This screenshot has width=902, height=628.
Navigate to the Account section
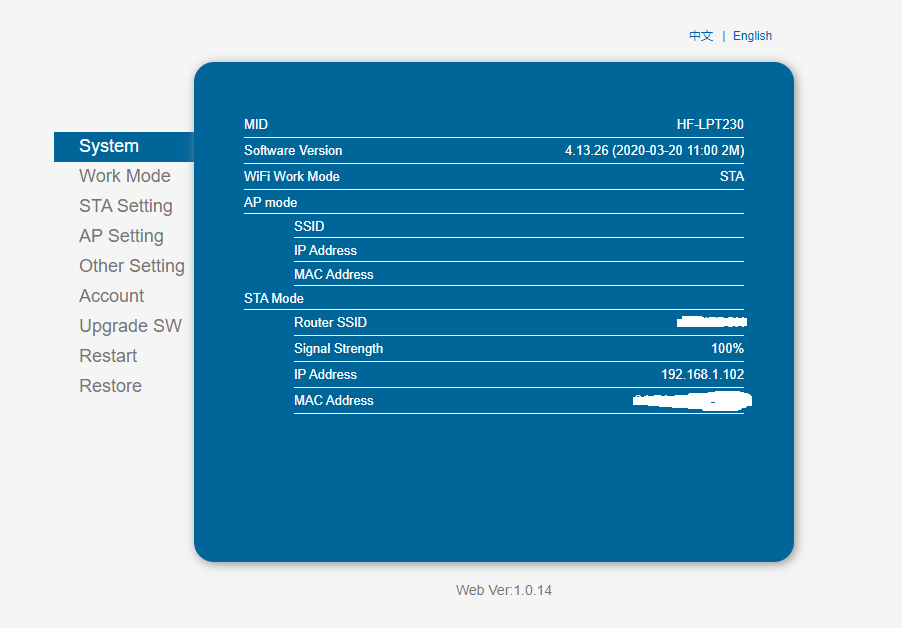click(111, 296)
